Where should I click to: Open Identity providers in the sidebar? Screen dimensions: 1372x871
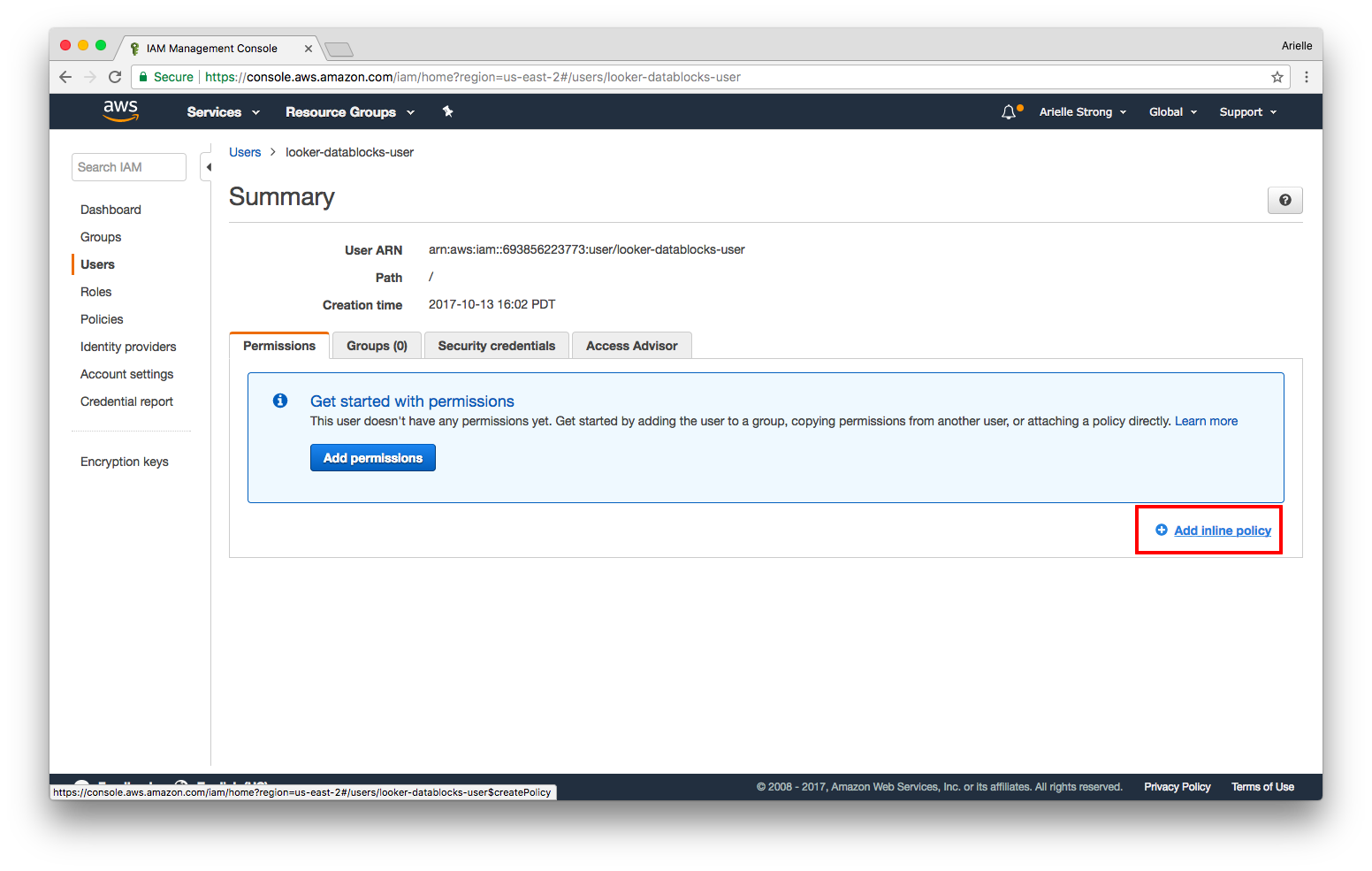click(x=128, y=347)
